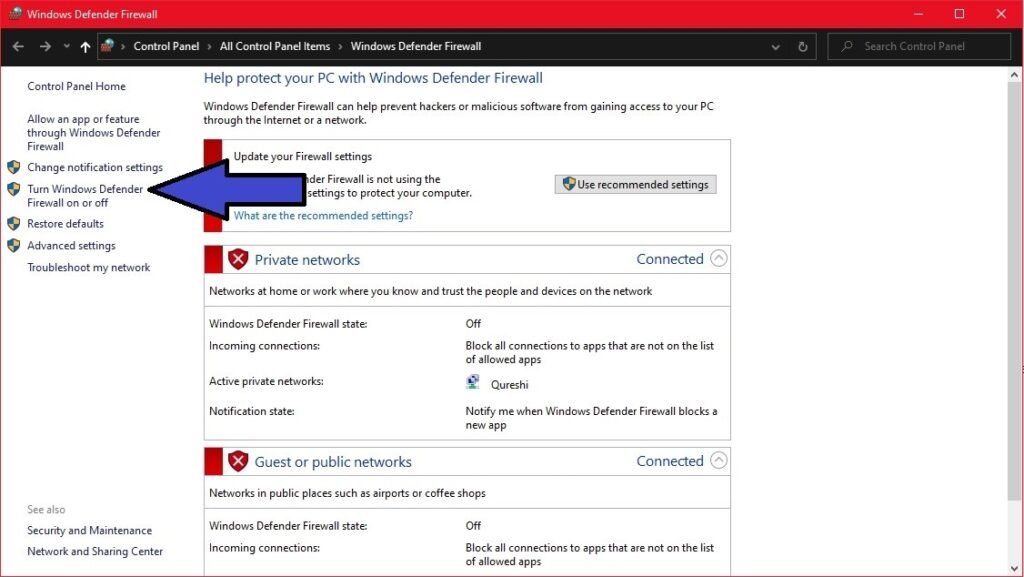Open Change notification settings

[94, 167]
